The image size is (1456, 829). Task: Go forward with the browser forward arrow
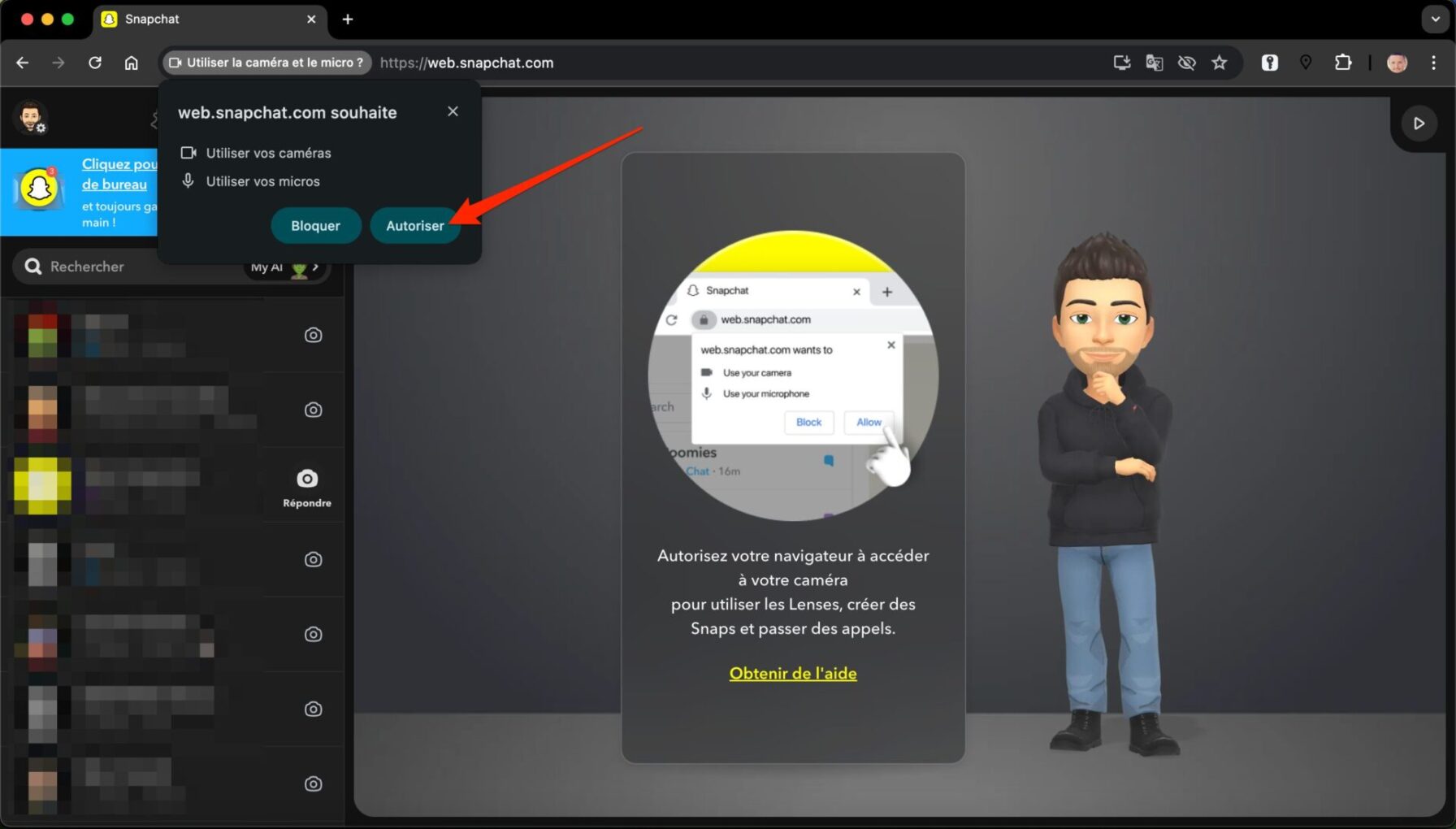(x=58, y=63)
